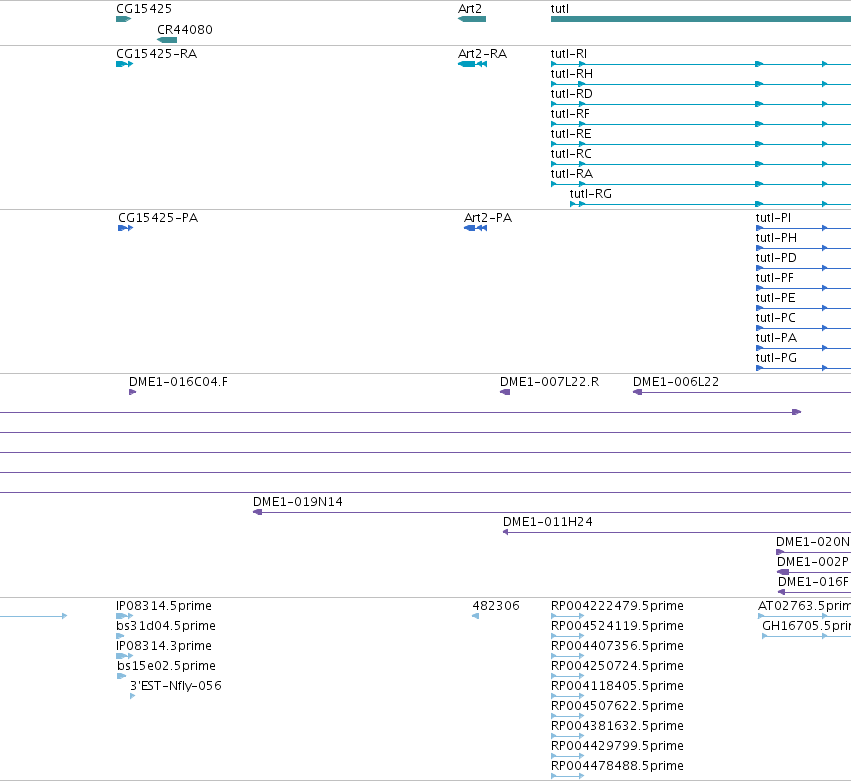Select the RP004429799.5prime EST
851x781 pixels.
click(x=568, y=756)
